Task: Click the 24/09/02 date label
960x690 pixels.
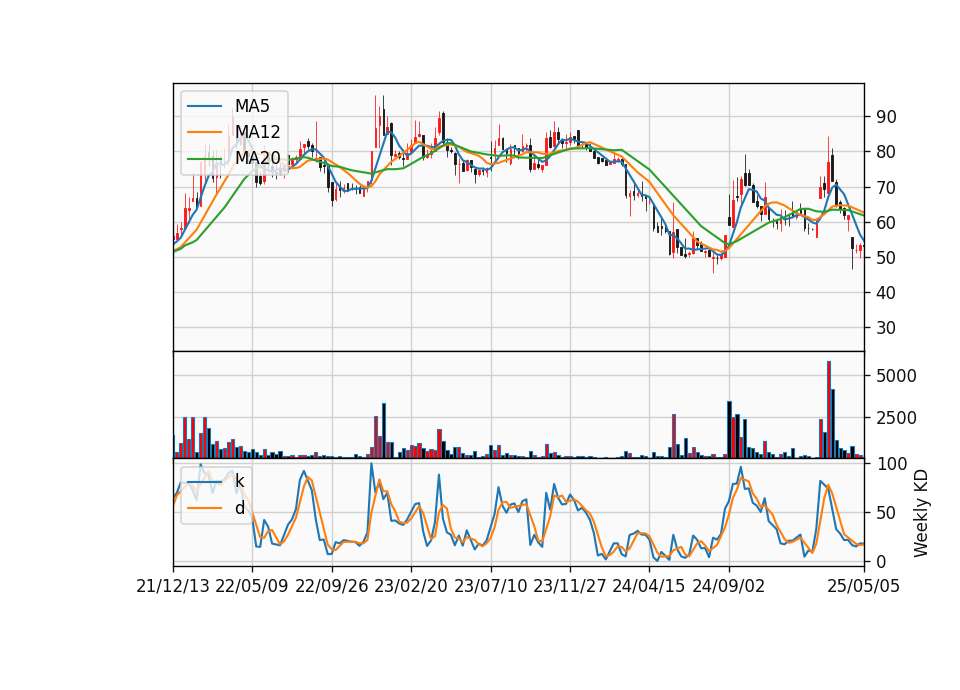Action: click(729, 586)
